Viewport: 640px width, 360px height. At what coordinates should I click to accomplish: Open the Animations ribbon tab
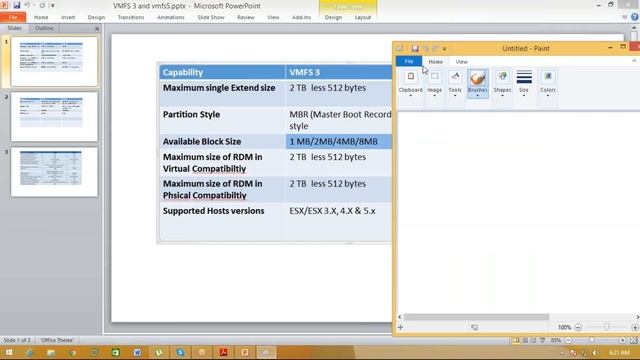tap(171, 17)
